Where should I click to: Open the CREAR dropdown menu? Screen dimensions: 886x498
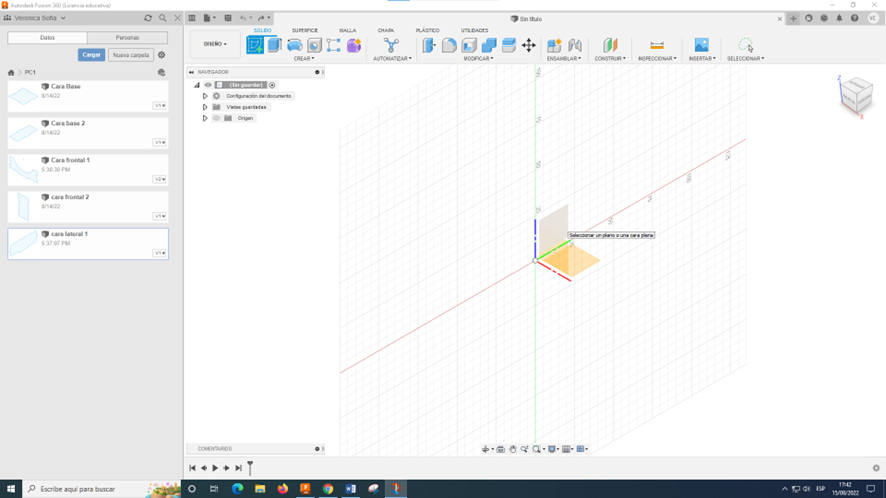coord(304,58)
